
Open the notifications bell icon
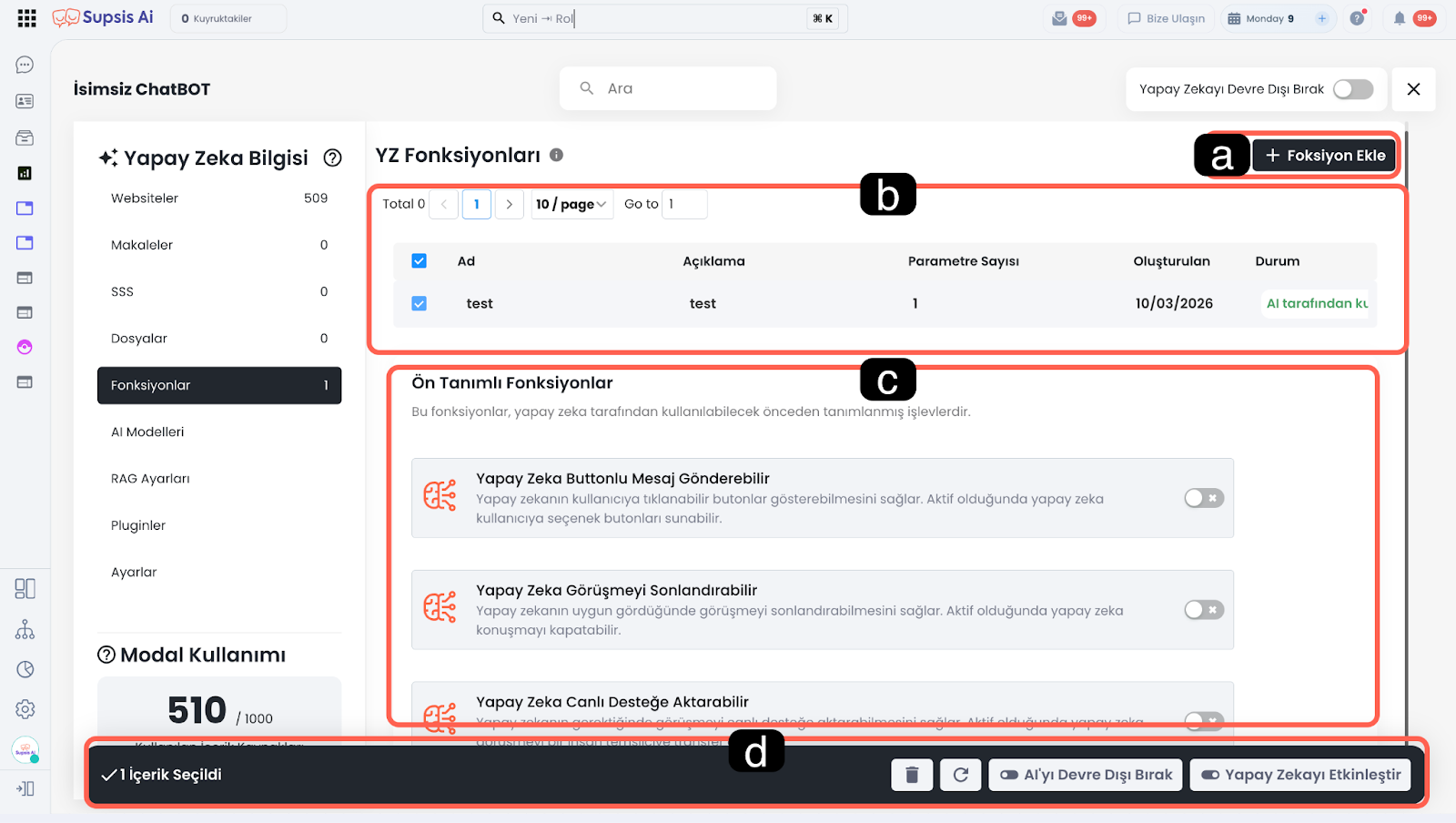1399,18
